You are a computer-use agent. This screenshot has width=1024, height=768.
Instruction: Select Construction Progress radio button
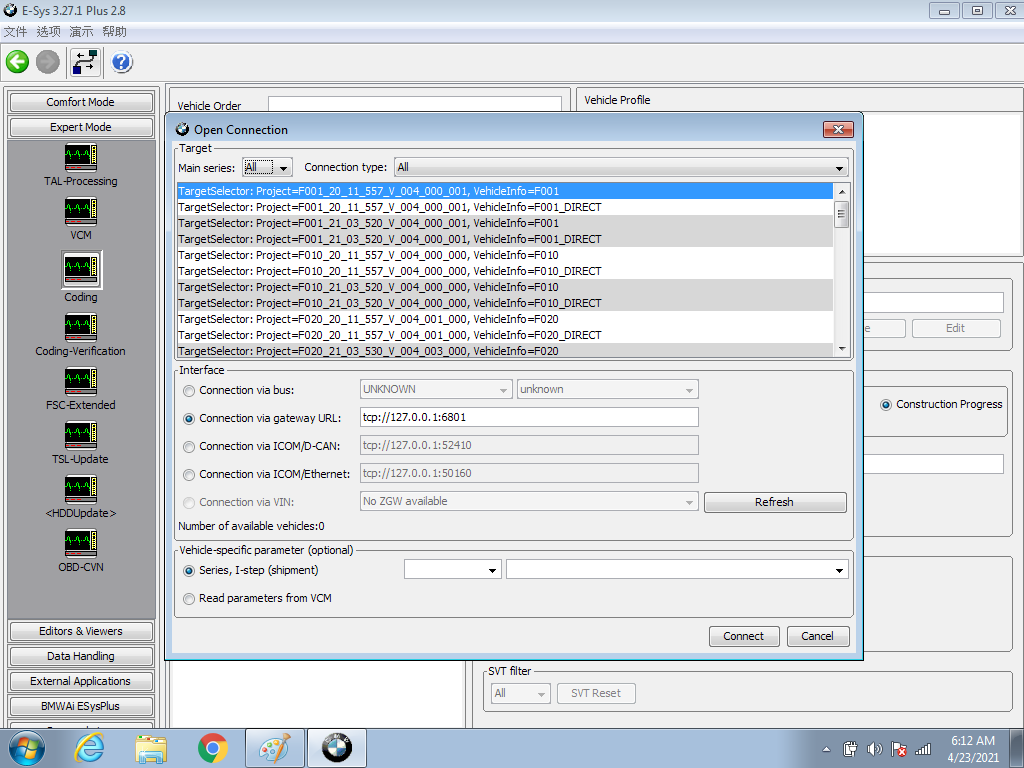[x=886, y=405]
